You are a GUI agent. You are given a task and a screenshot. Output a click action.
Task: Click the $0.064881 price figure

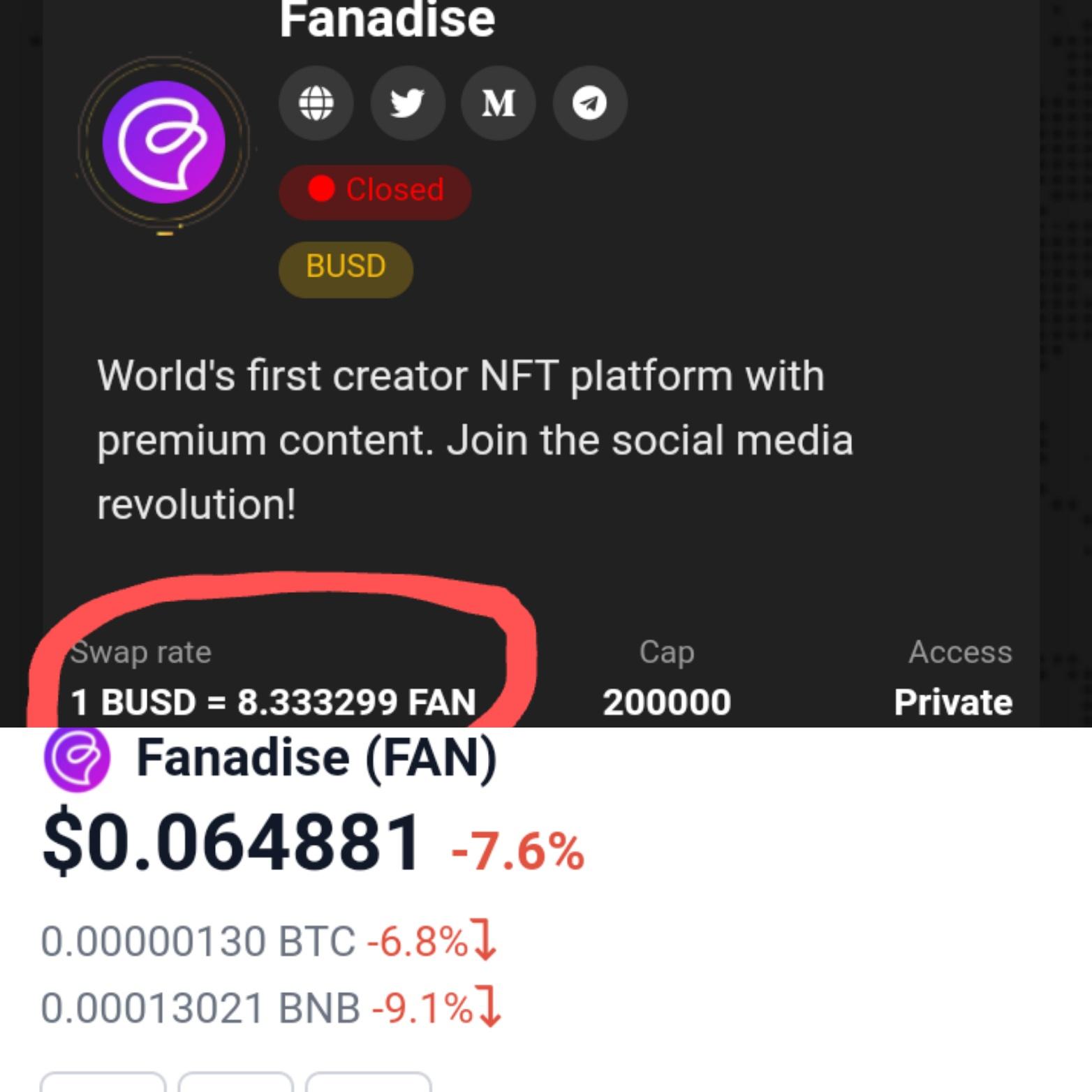click(232, 842)
